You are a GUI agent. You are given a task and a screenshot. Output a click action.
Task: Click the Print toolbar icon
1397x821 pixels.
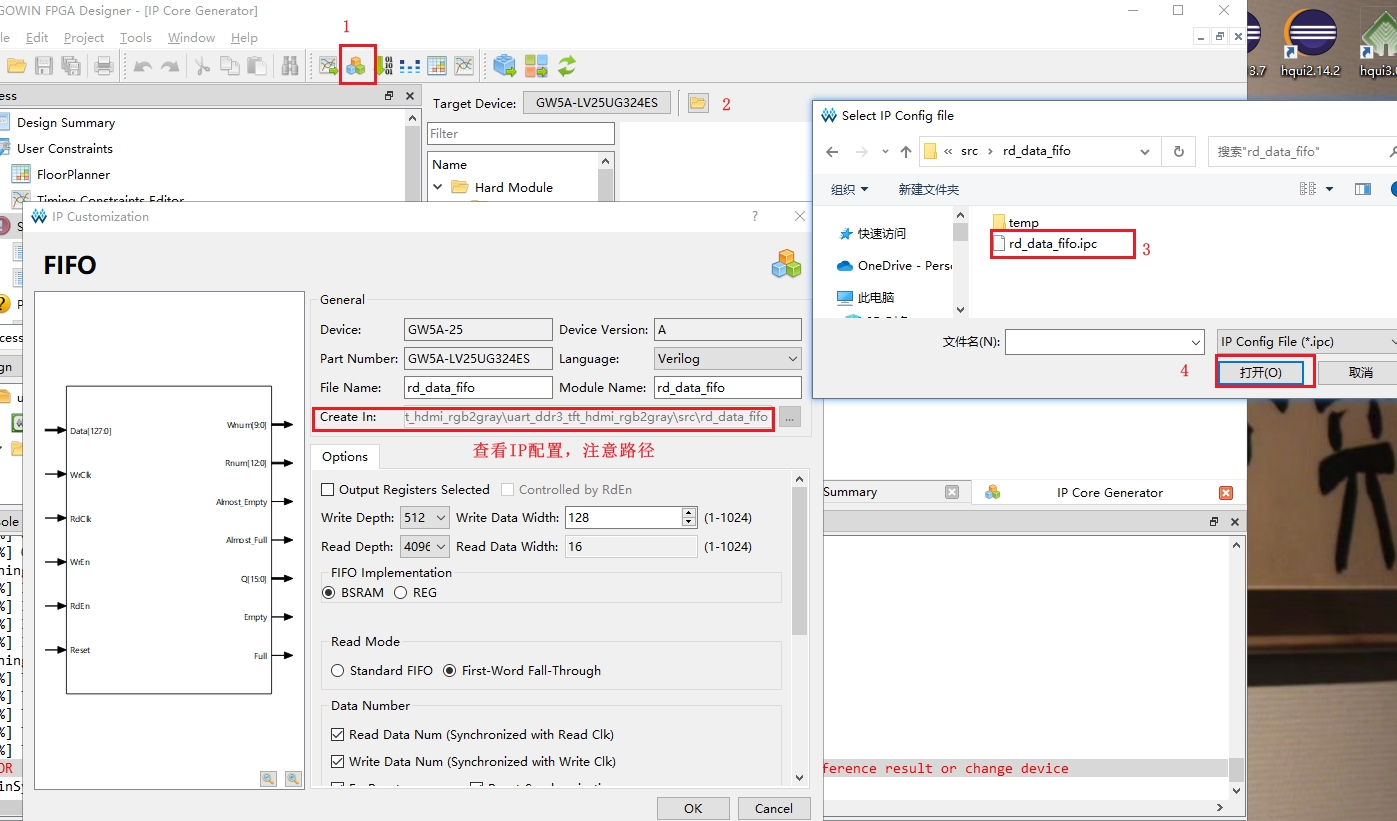click(104, 66)
